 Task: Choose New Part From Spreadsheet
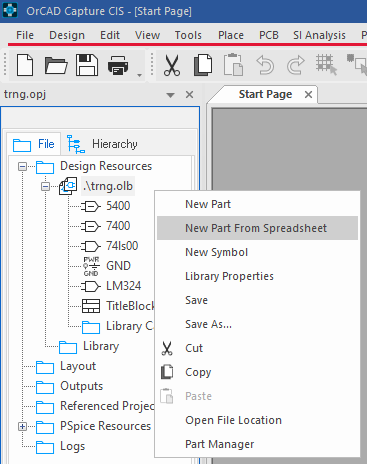click(257, 228)
